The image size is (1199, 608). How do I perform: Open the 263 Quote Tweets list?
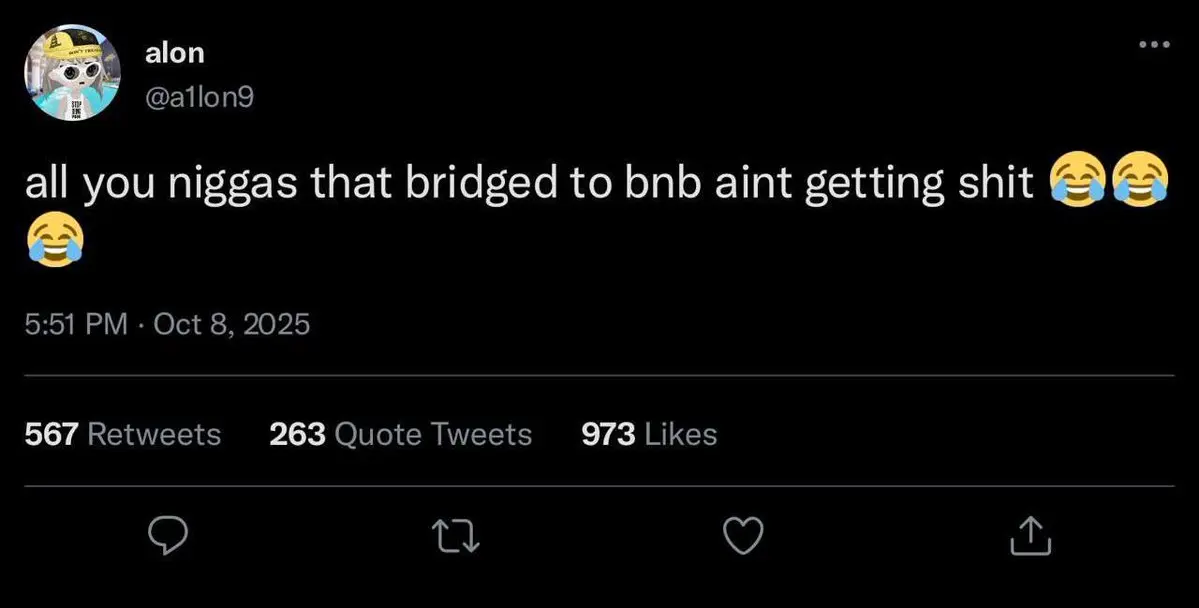tap(400, 434)
